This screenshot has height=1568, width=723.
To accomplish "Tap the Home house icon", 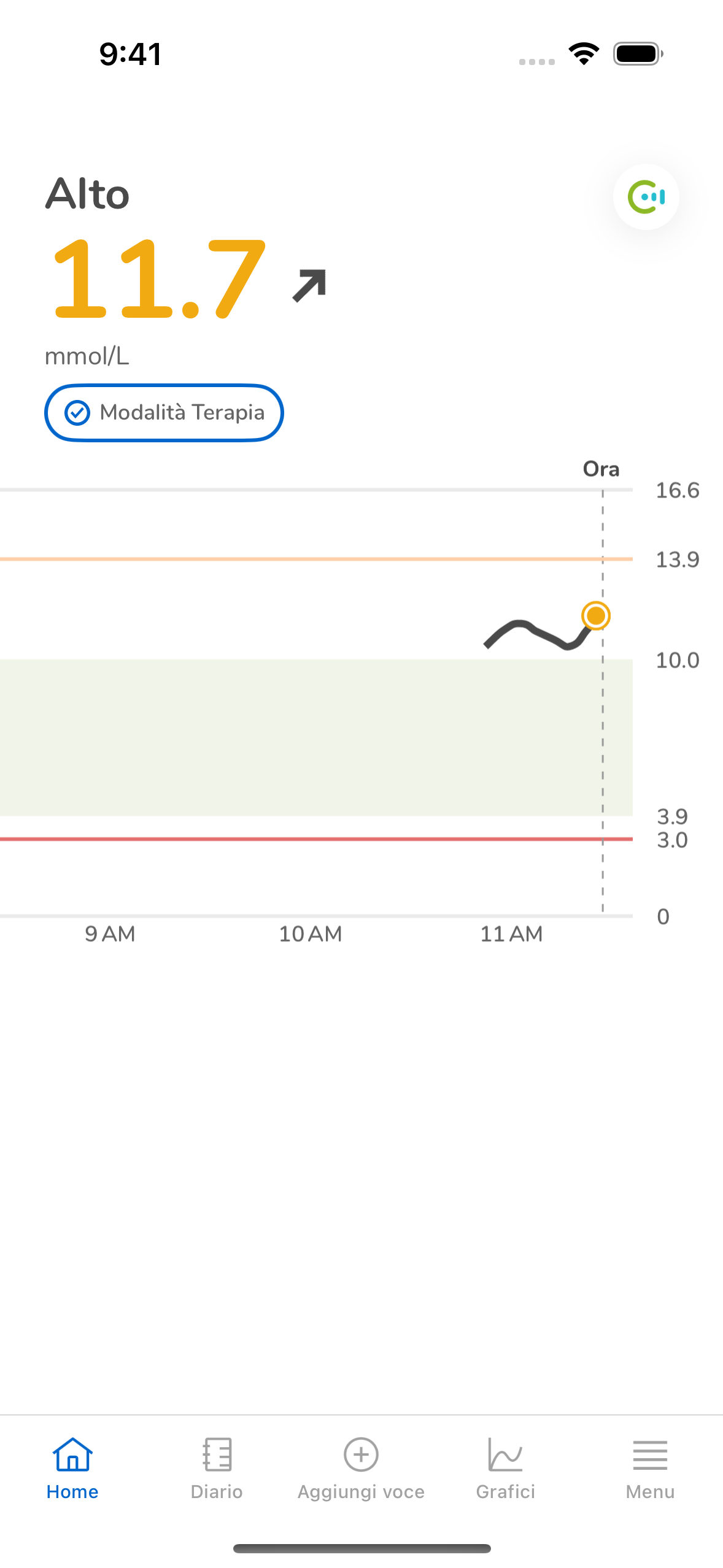I will click(x=72, y=1454).
